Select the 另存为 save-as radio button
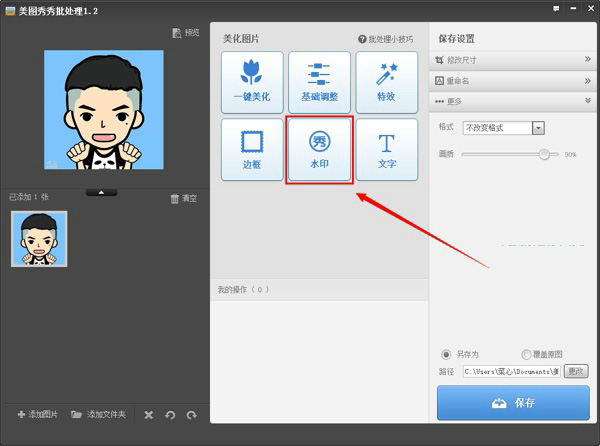The image size is (600, 446). click(446, 354)
